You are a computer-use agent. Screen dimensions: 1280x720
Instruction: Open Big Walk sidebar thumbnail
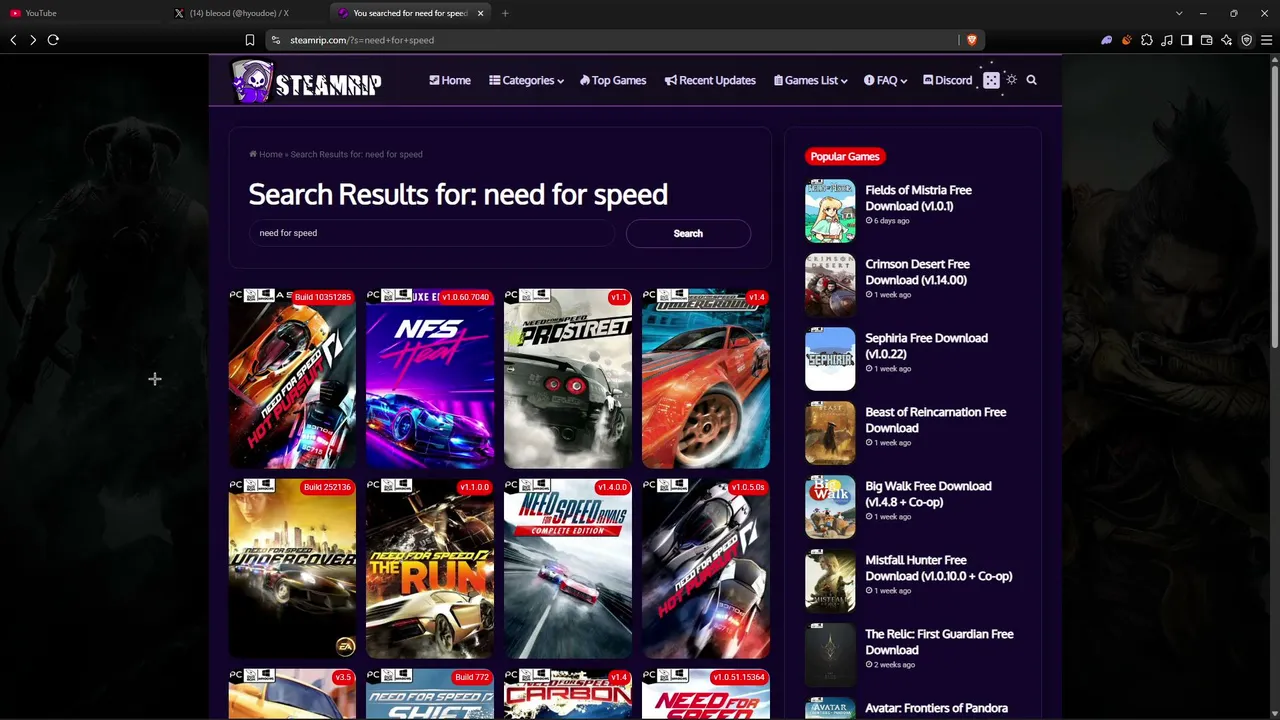(830, 507)
